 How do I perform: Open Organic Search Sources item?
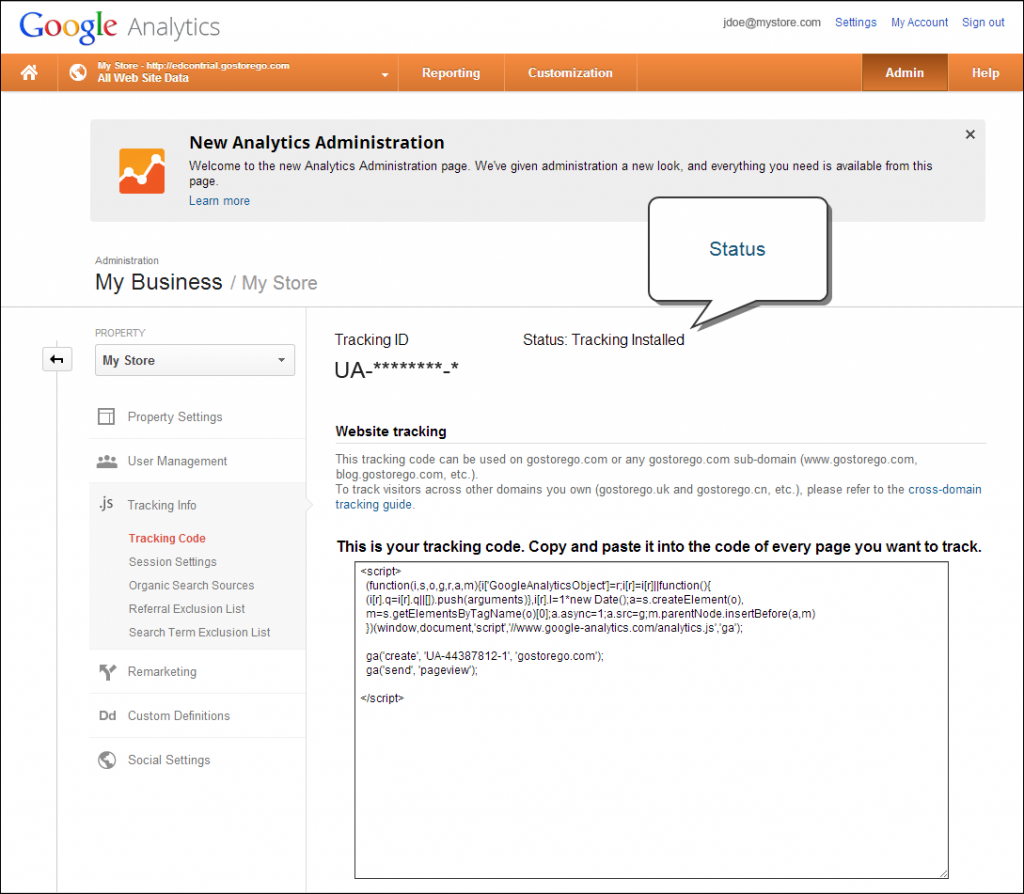click(191, 585)
